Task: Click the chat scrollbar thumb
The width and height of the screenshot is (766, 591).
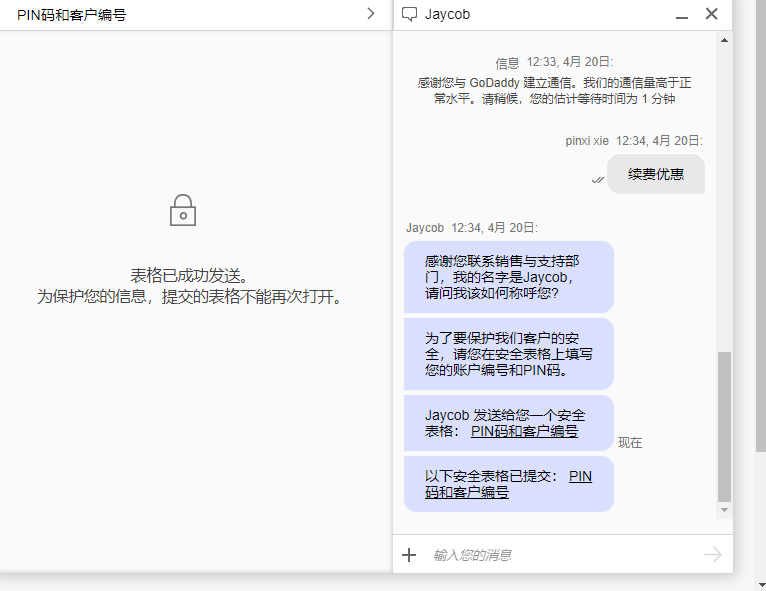Action: pos(724,426)
